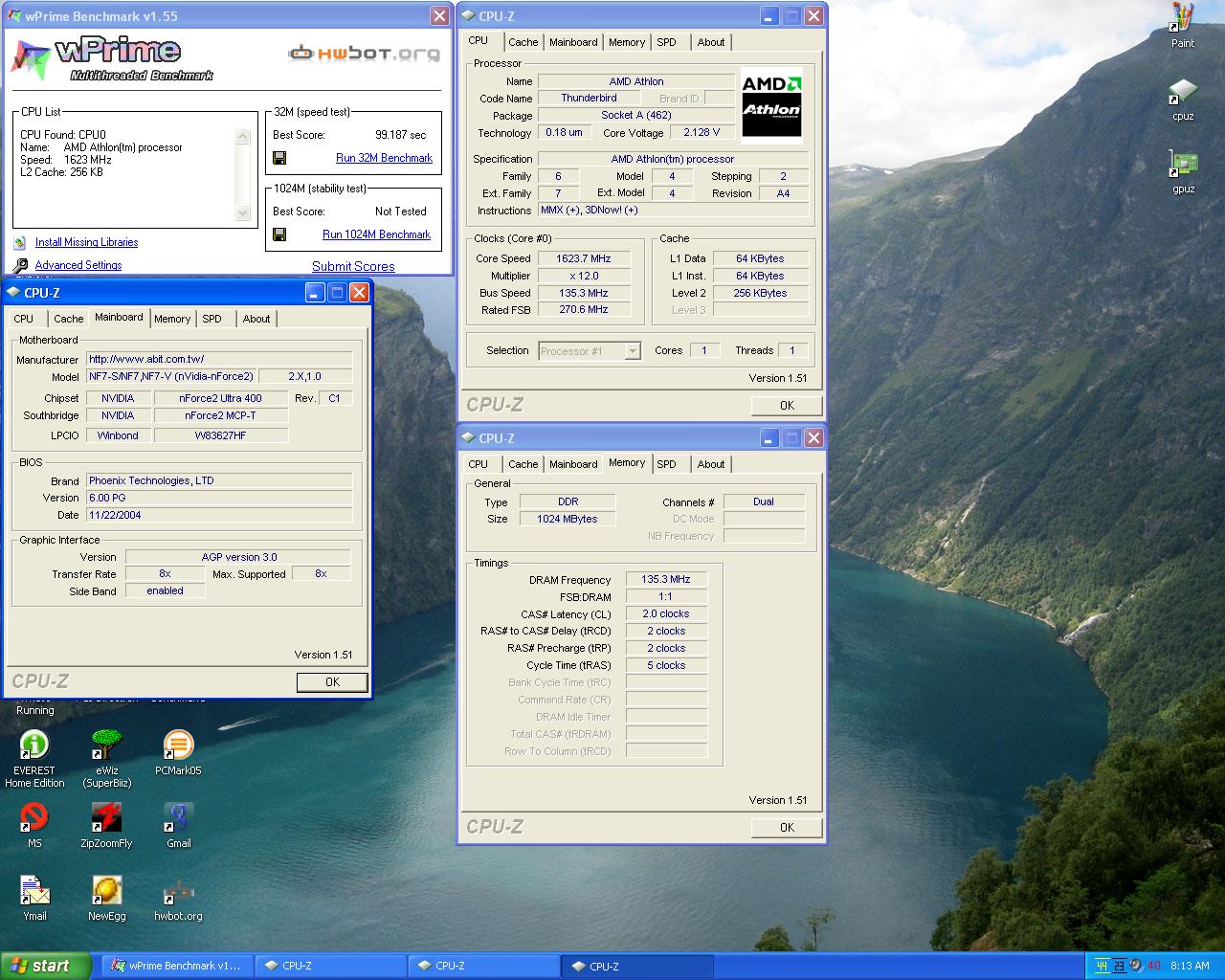Screen dimensions: 1225x980
Task: Open PCMark05 desktop icon
Action: (x=178, y=752)
